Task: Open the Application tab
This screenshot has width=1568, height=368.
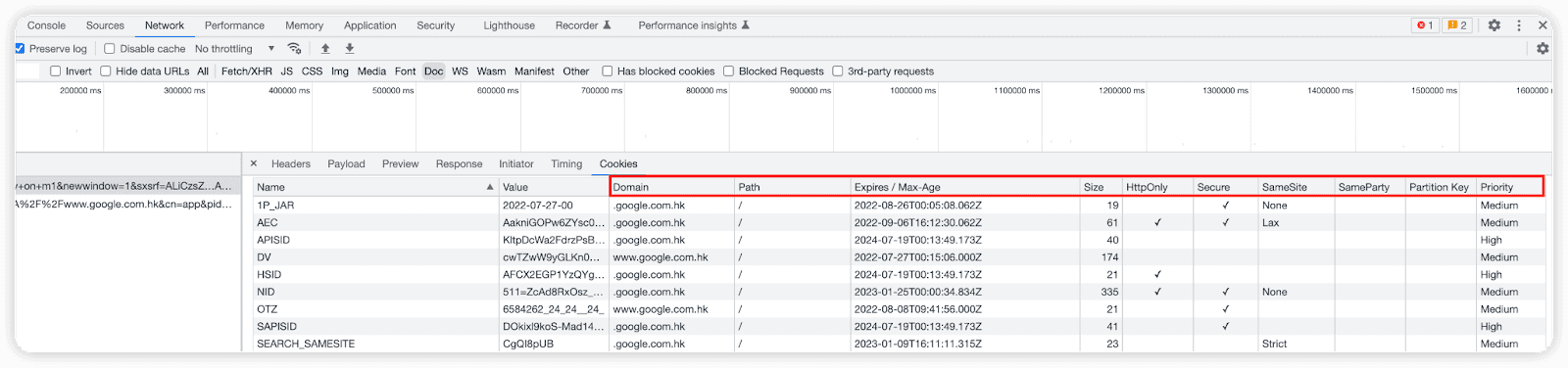Action: point(370,25)
